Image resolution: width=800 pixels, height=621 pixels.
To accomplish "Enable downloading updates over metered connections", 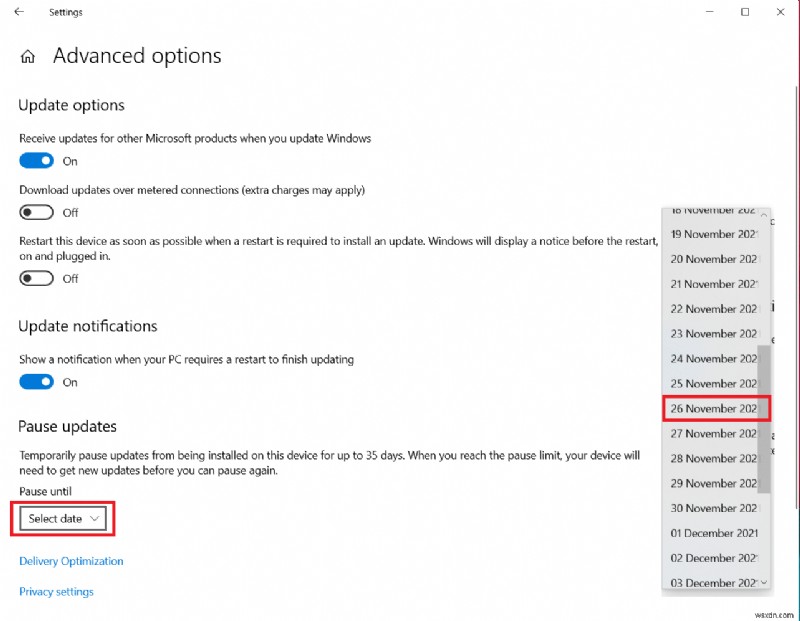I will click(x=36, y=212).
